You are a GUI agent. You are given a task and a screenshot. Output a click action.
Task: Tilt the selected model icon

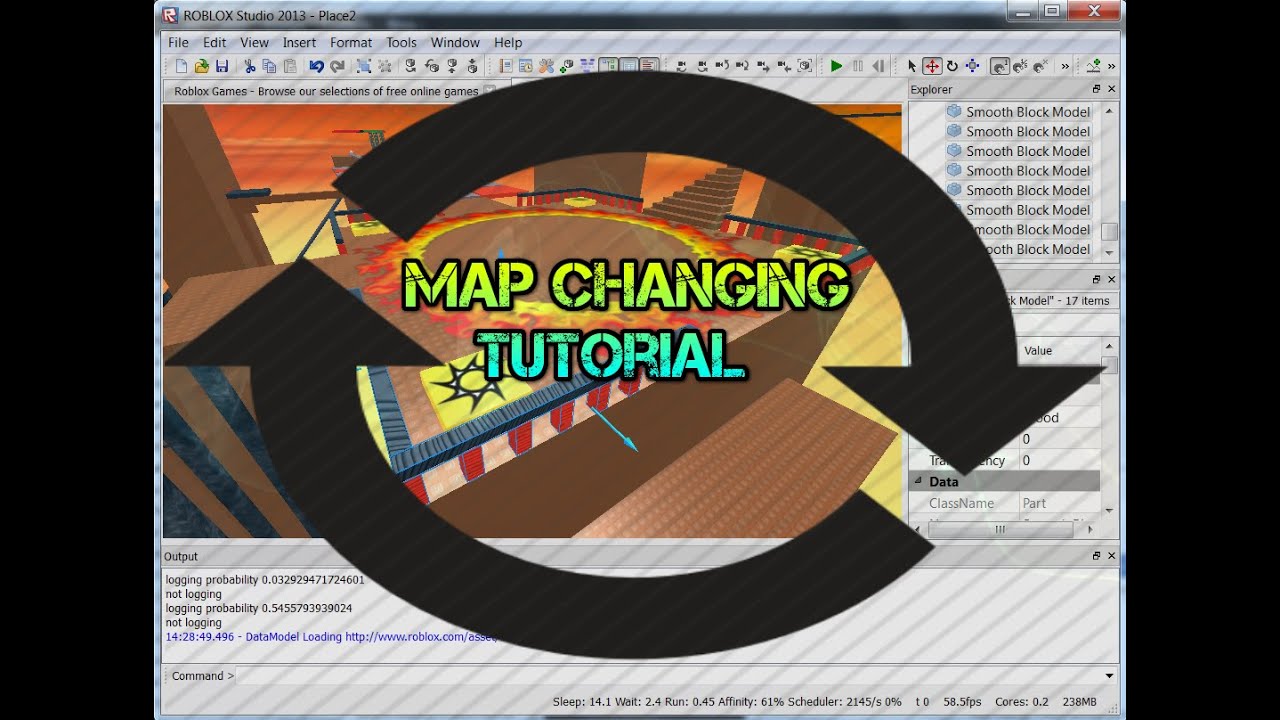coord(431,66)
